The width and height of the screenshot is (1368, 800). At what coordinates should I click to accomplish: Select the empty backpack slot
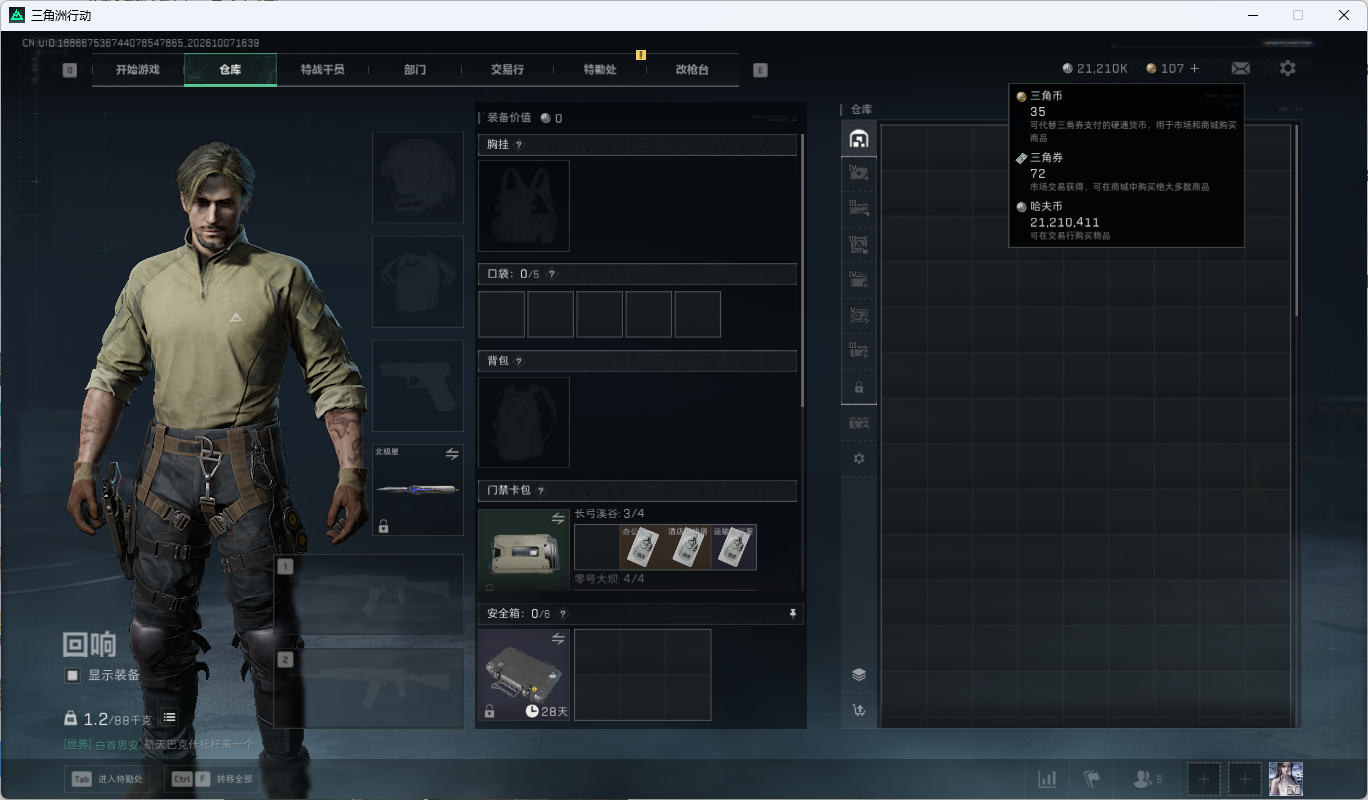click(x=524, y=422)
